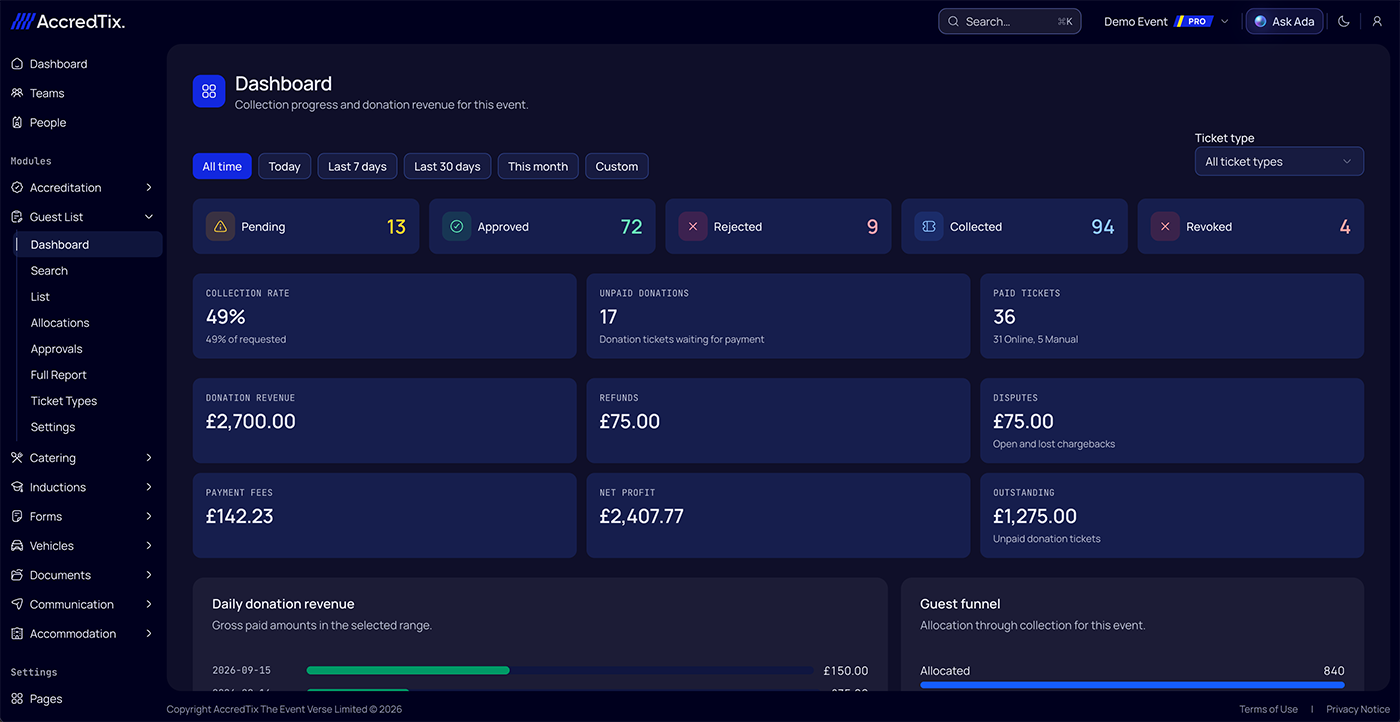The width and height of the screenshot is (1400, 722).
Task: Click the Pages grid icon
Action: (x=17, y=699)
